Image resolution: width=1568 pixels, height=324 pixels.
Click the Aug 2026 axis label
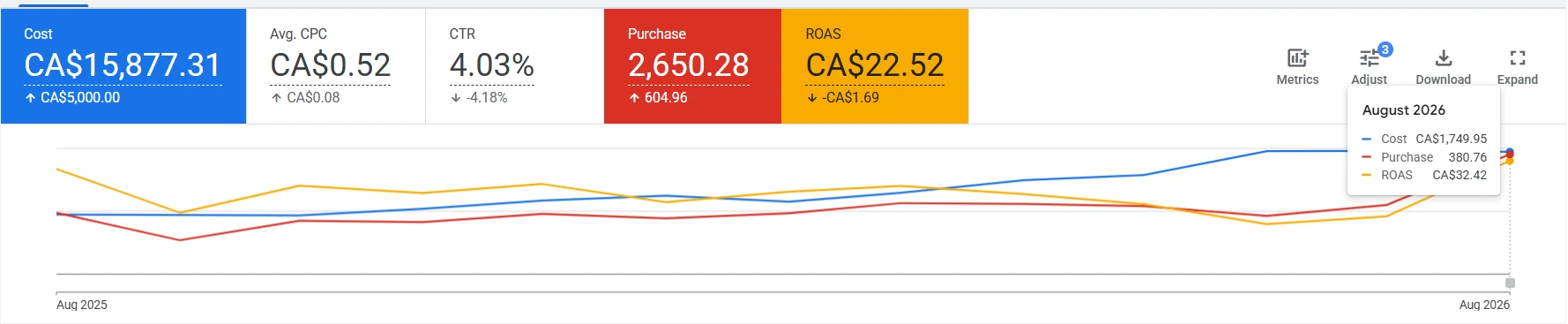[x=1484, y=305]
